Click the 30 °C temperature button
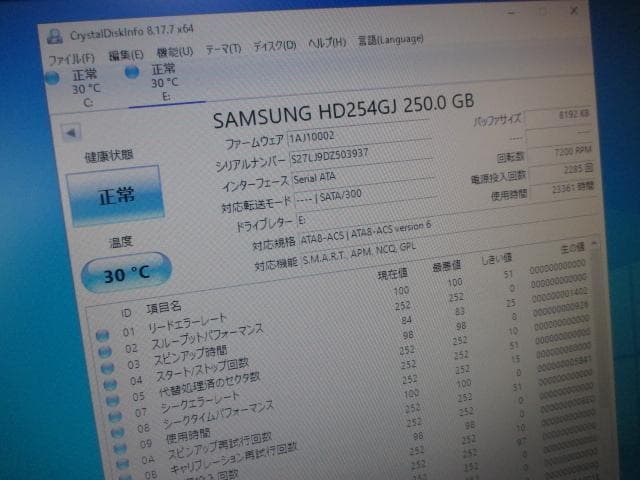Image resolution: width=640 pixels, height=480 pixels. (x=127, y=273)
